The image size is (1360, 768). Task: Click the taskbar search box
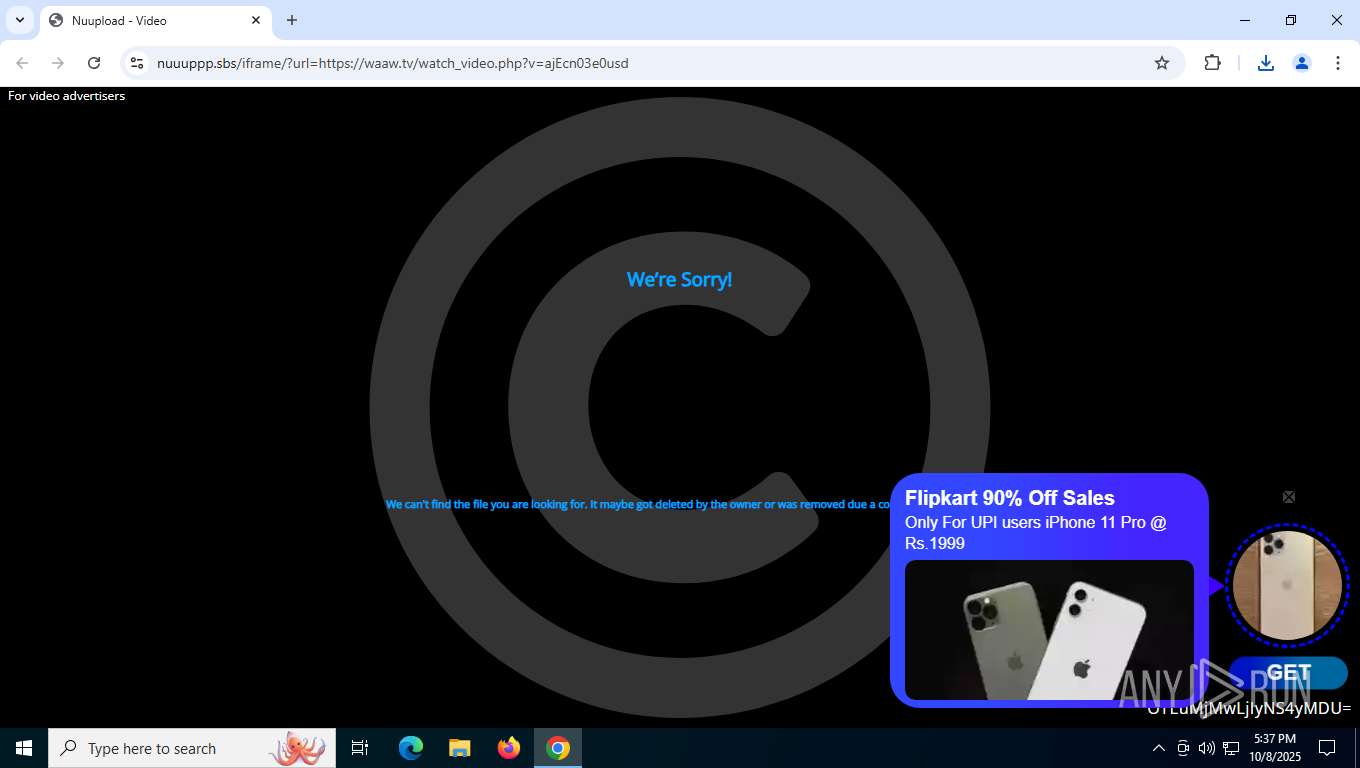pyautogui.click(x=192, y=748)
